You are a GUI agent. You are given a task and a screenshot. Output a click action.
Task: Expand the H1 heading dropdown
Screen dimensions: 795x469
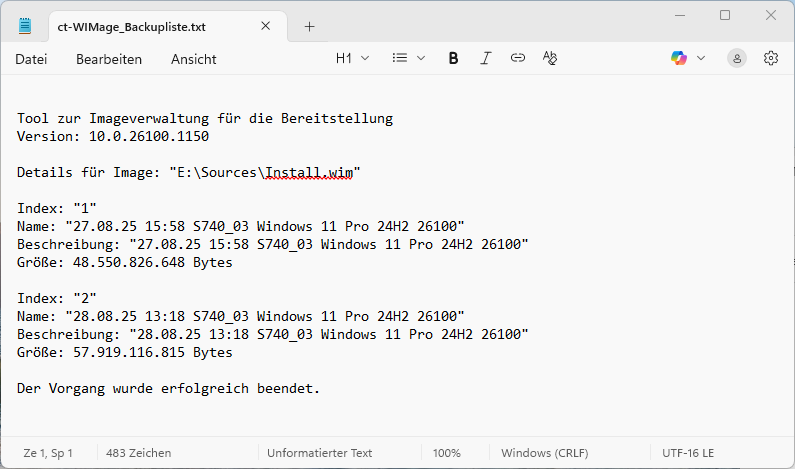[352, 59]
